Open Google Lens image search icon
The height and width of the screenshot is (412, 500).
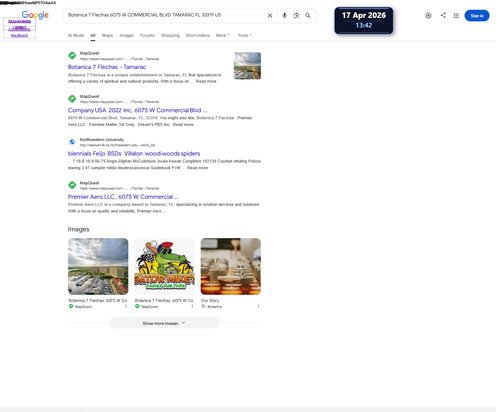pyautogui.click(x=296, y=16)
